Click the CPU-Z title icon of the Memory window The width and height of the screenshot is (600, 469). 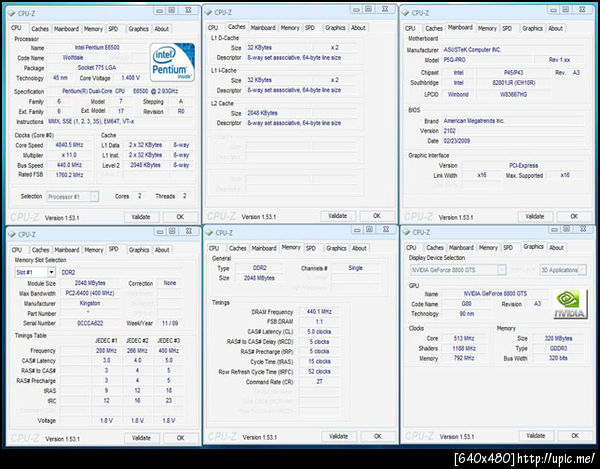[x=209, y=233]
